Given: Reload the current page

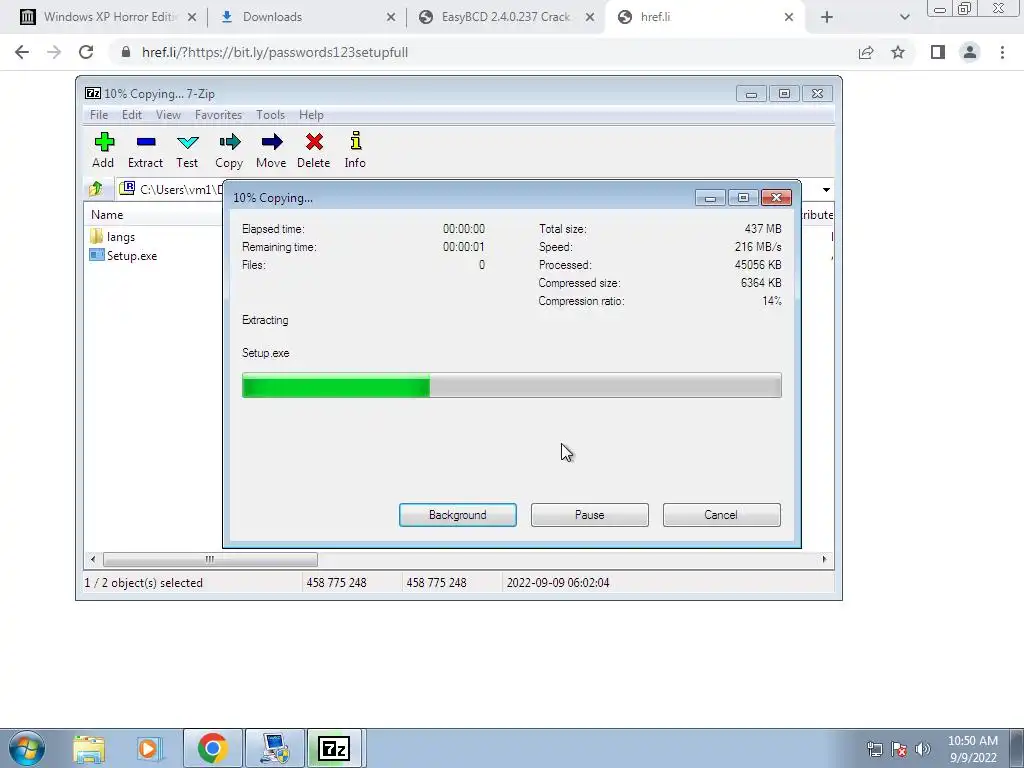Looking at the screenshot, I should [86, 52].
